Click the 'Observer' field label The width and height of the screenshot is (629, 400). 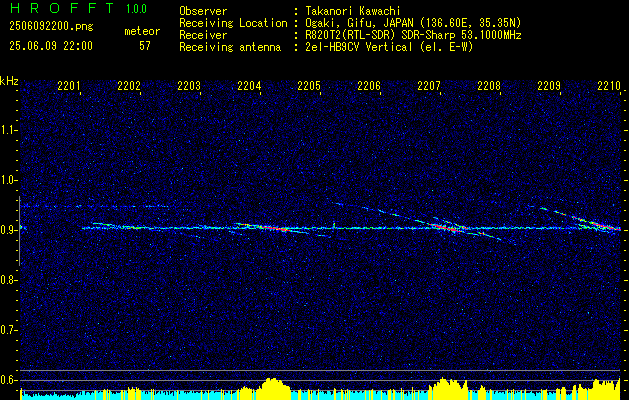203,11
